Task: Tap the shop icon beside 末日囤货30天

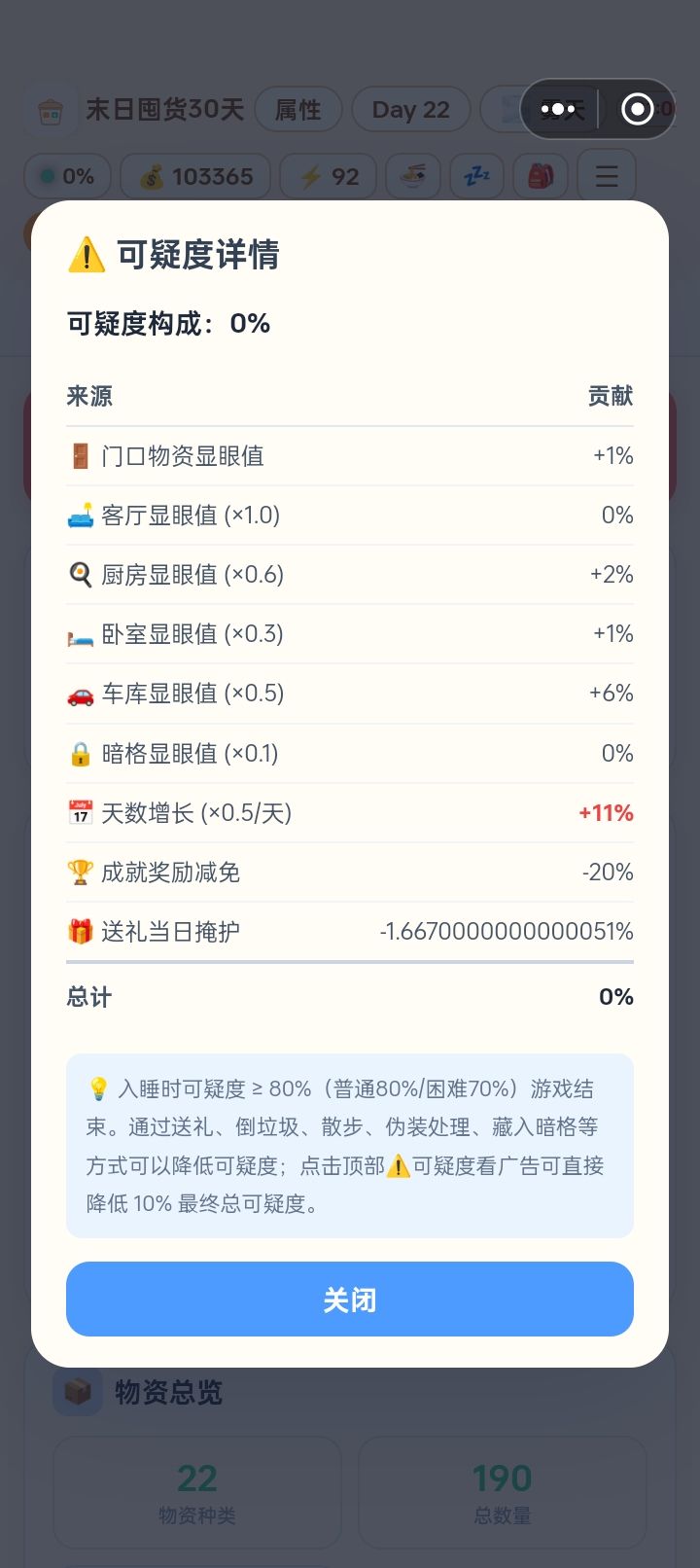Action: click(x=50, y=110)
